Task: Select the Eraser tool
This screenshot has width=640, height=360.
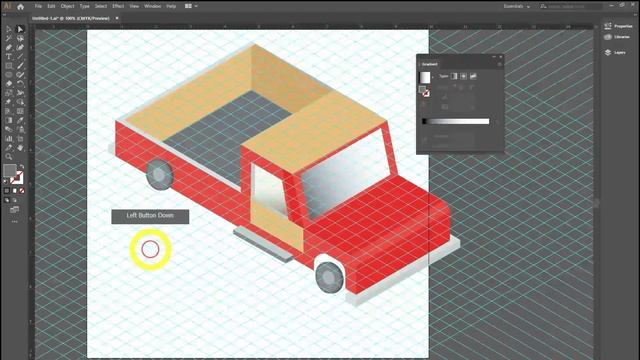Action: coord(9,84)
